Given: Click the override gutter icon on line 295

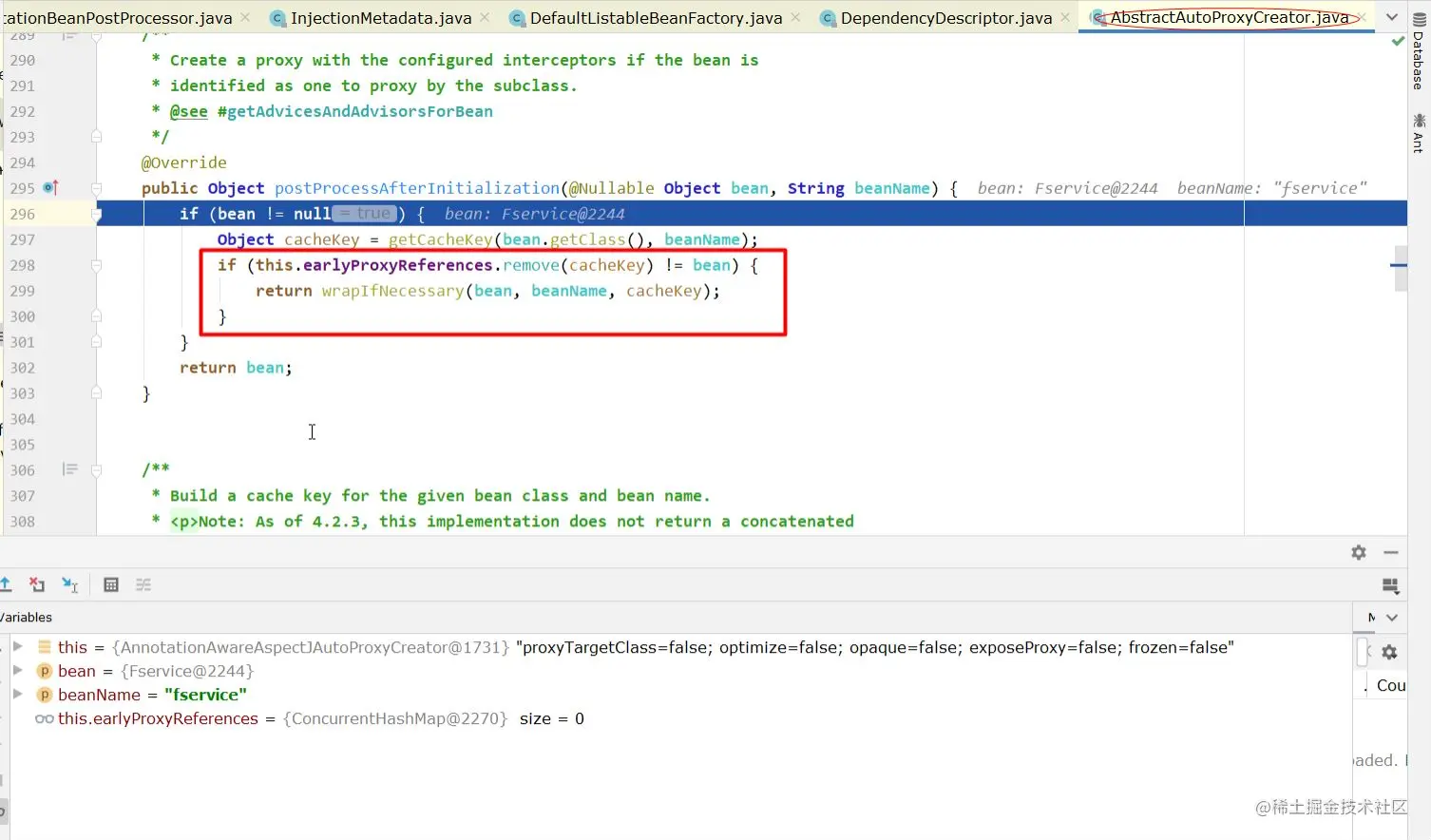Looking at the screenshot, I should pyautogui.click(x=51, y=188).
